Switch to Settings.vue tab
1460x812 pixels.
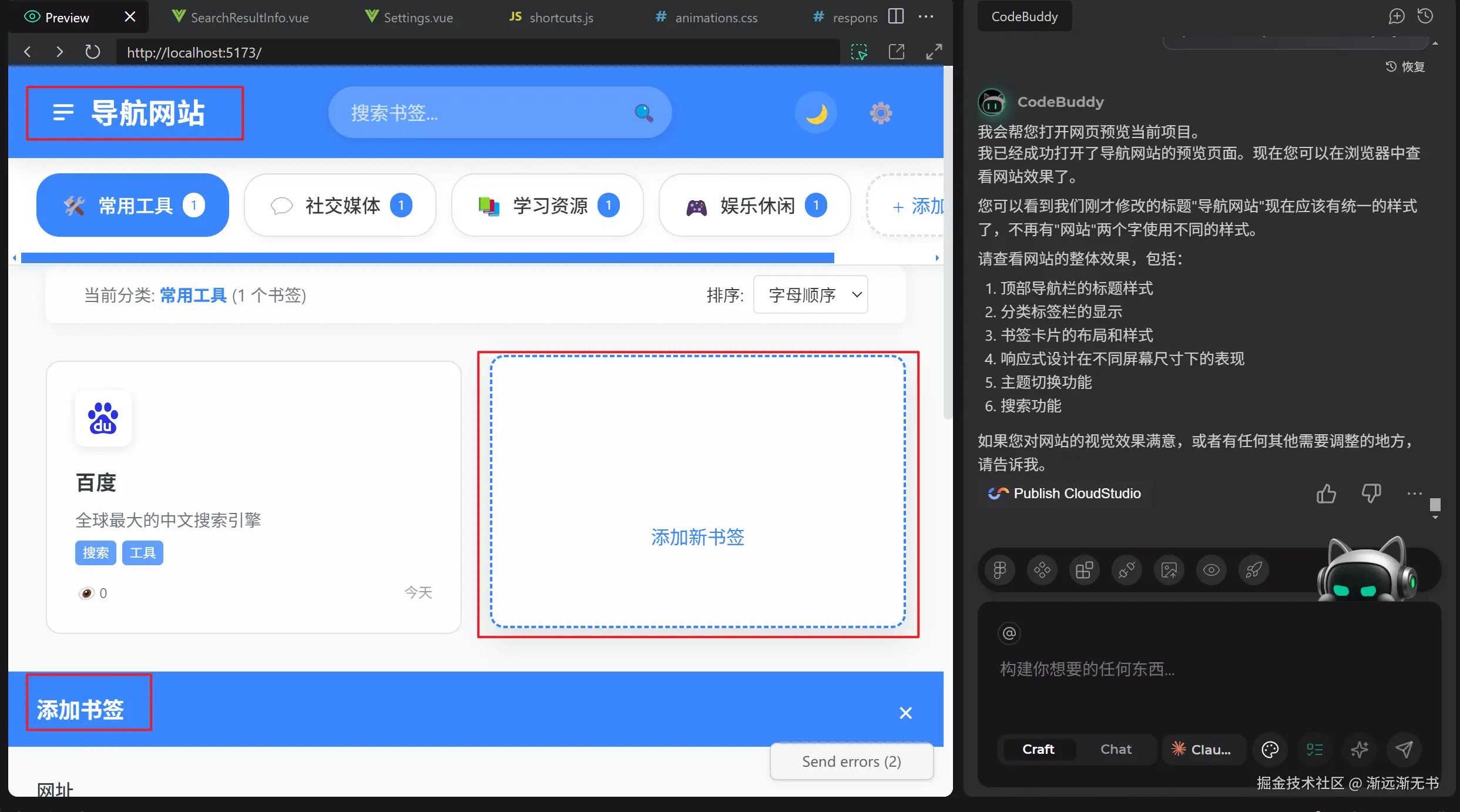coord(409,18)
